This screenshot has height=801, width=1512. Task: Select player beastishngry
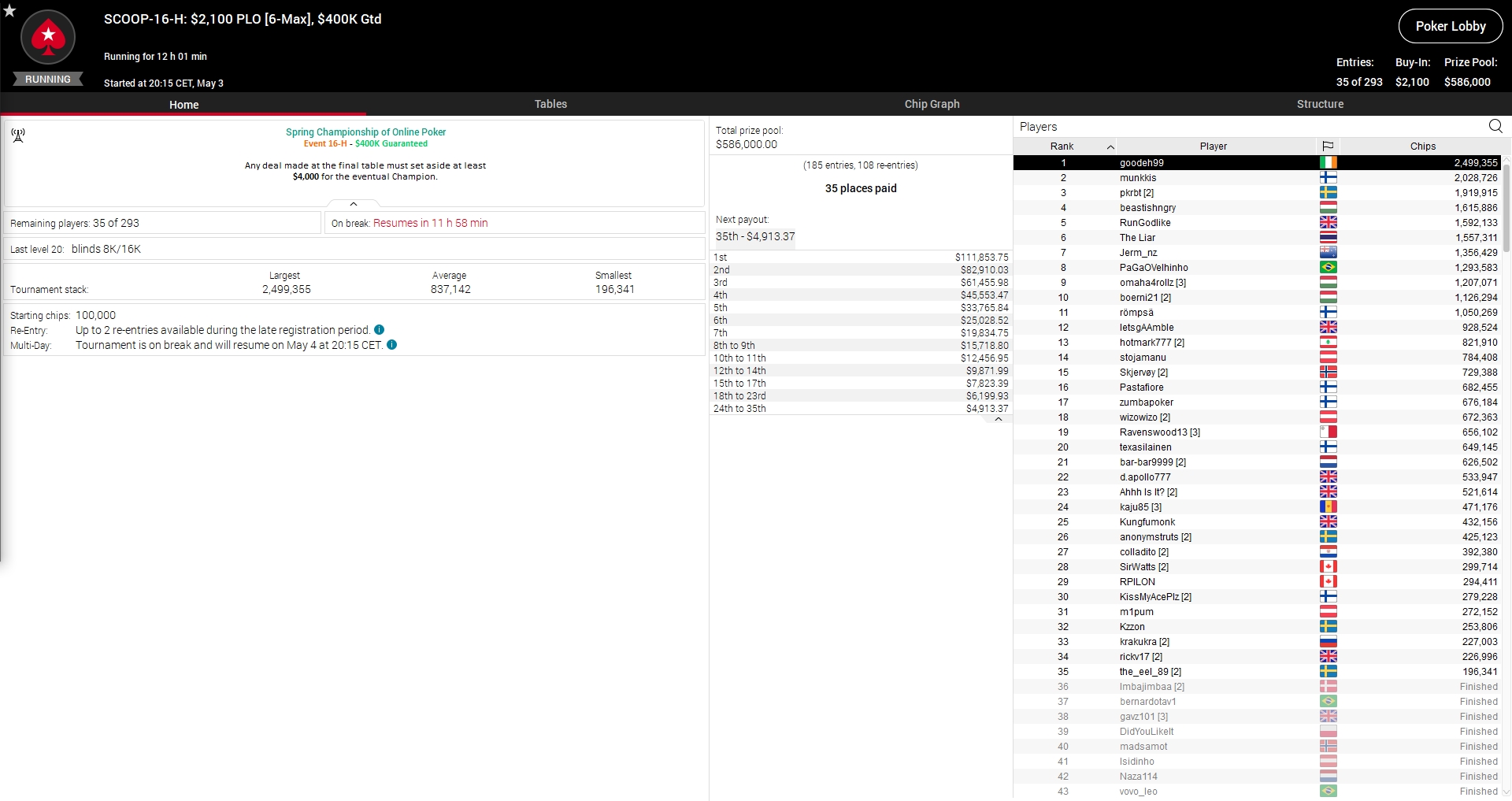point(1258,208)
